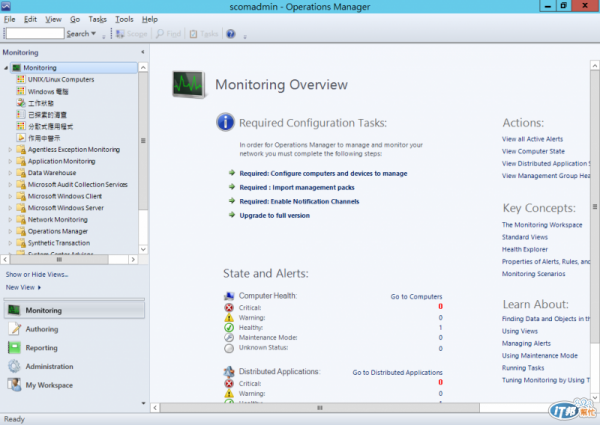This screenshot has height=425, width=600.
Task: Switch to the Administration workspace icon
Action: coord(14,366)
